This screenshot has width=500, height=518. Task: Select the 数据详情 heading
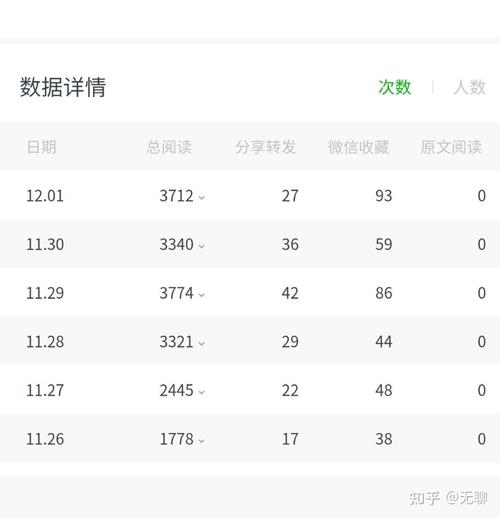coord(63,87)
